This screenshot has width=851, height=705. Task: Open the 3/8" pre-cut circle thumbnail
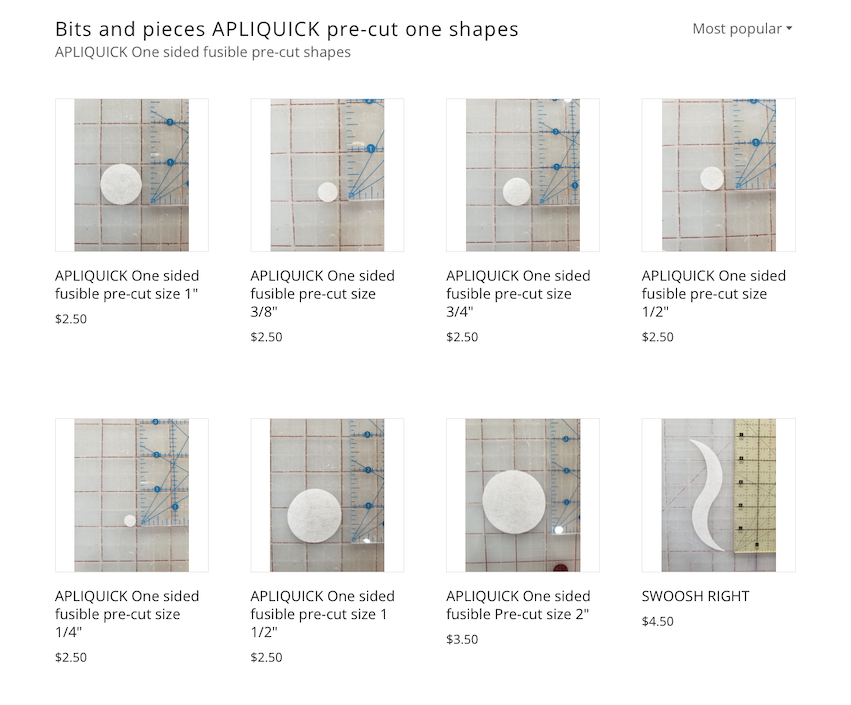327,175
